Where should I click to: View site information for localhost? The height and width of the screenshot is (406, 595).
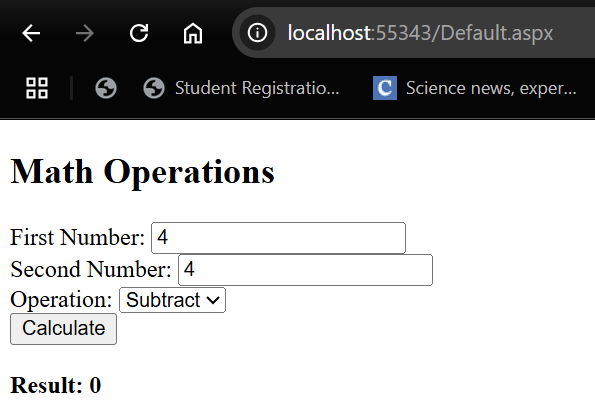pos(257,32)
